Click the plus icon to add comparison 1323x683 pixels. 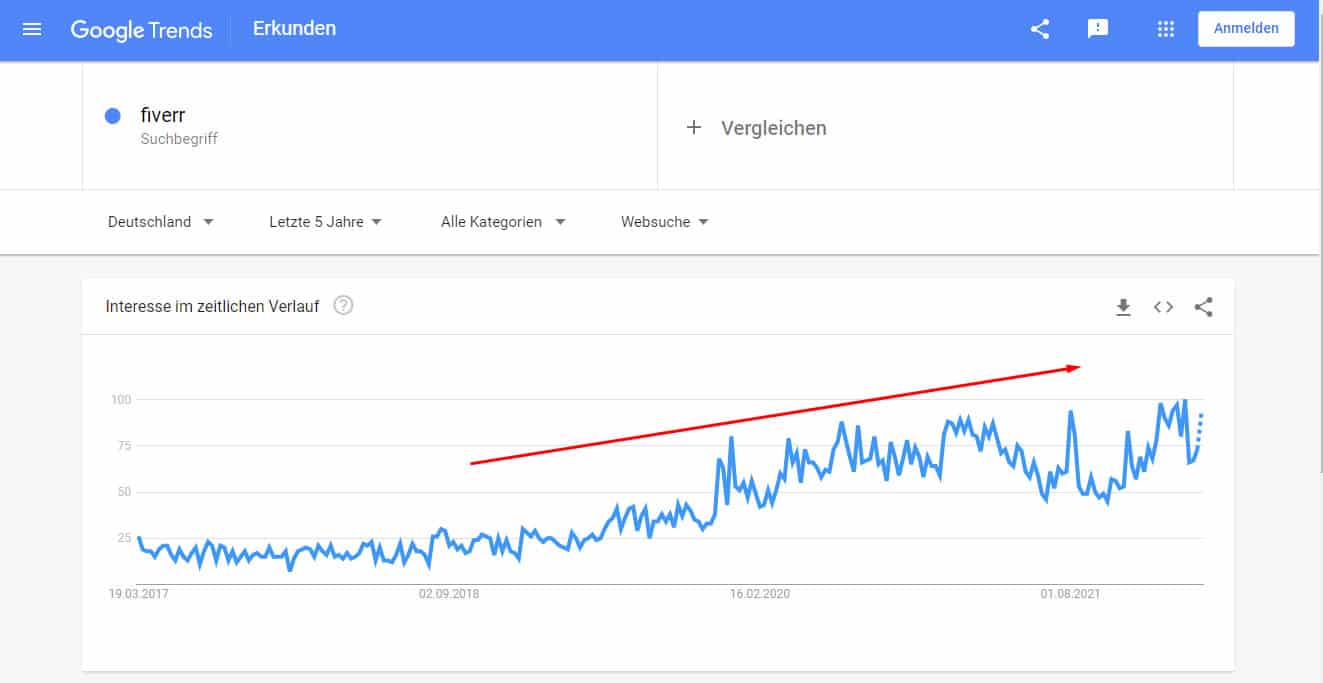[x=694, y=128]
